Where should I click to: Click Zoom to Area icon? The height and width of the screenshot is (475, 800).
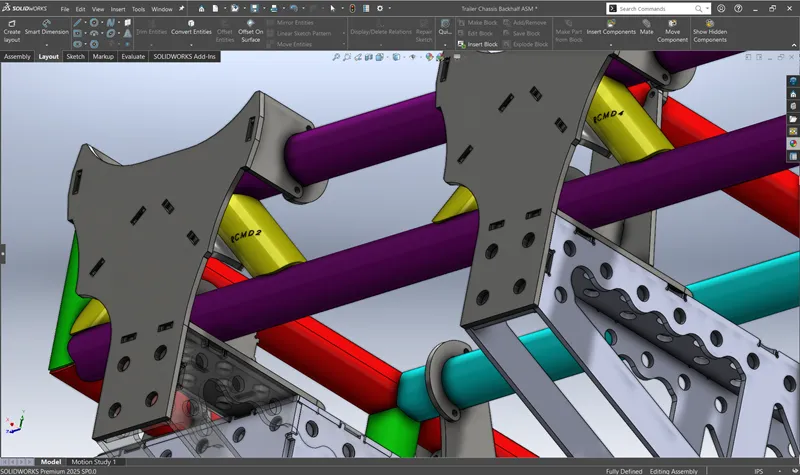click(347, 57)
